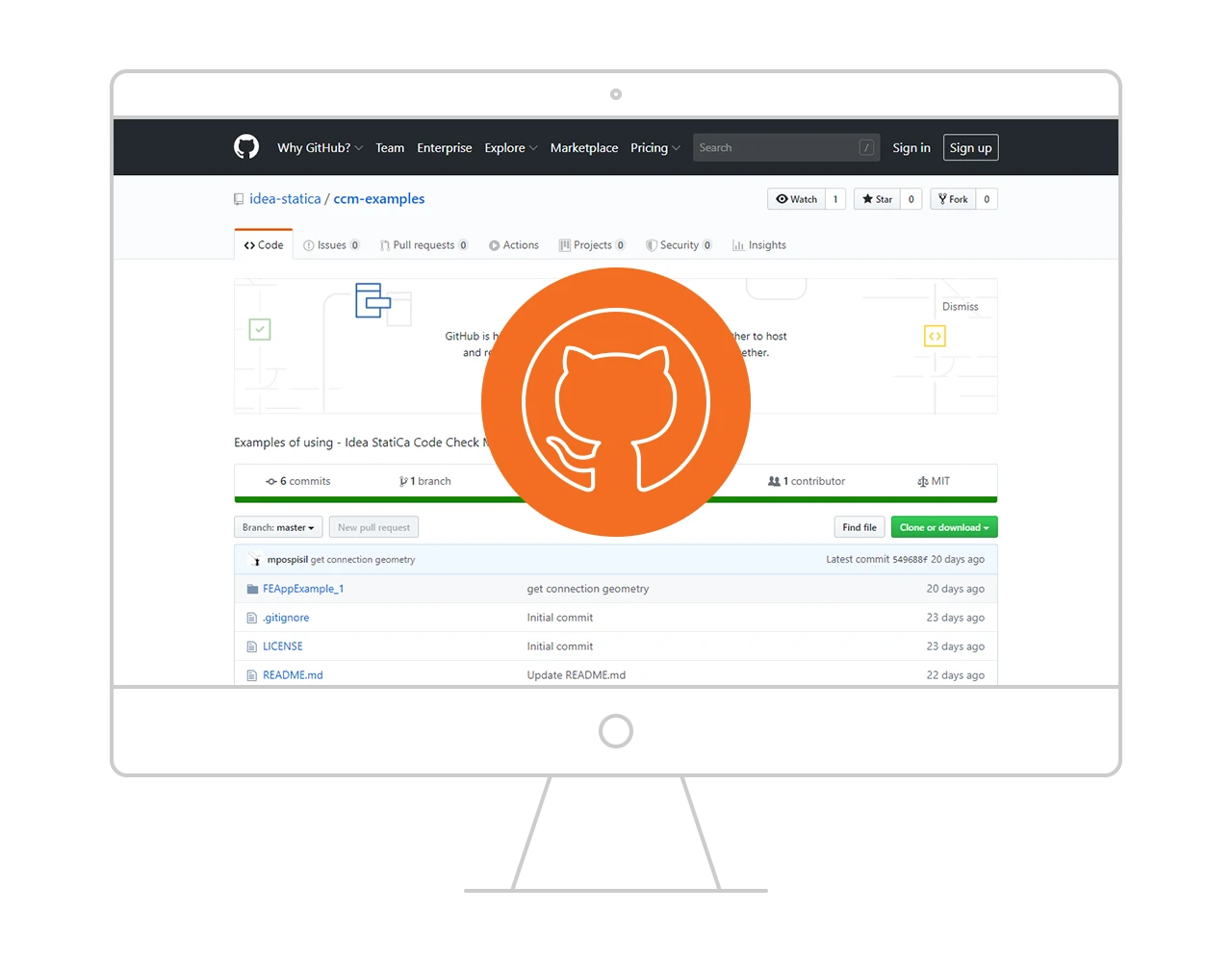The height and width of the screenshot is (962, 1232).
Task: Switch to the Issues tab
Action: pos(331,245)
